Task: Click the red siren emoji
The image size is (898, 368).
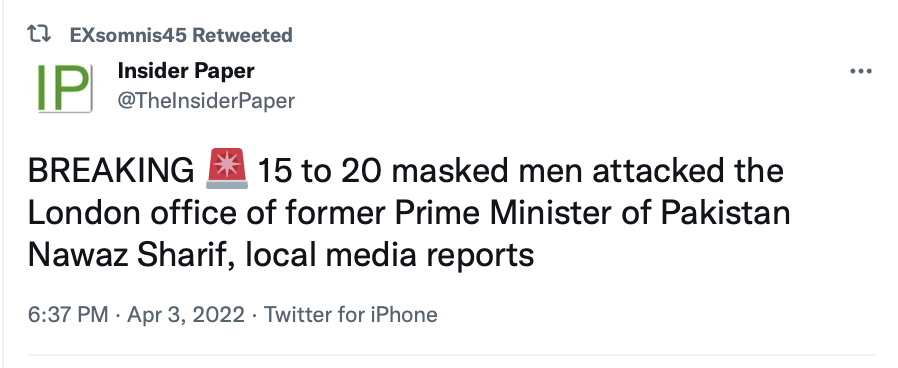Action: tap(226, 169)
